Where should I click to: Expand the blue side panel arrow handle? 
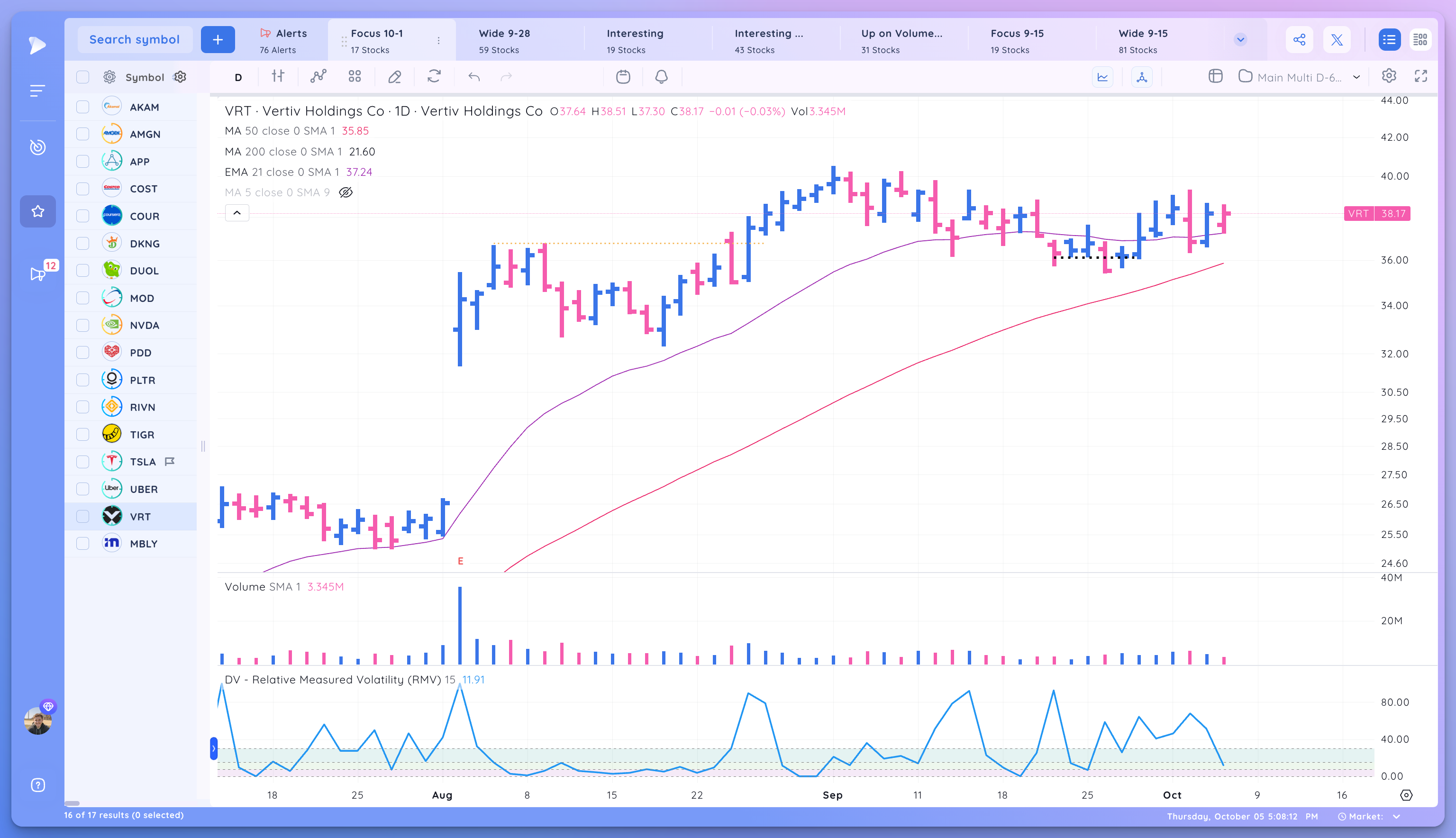coord(213,749)
